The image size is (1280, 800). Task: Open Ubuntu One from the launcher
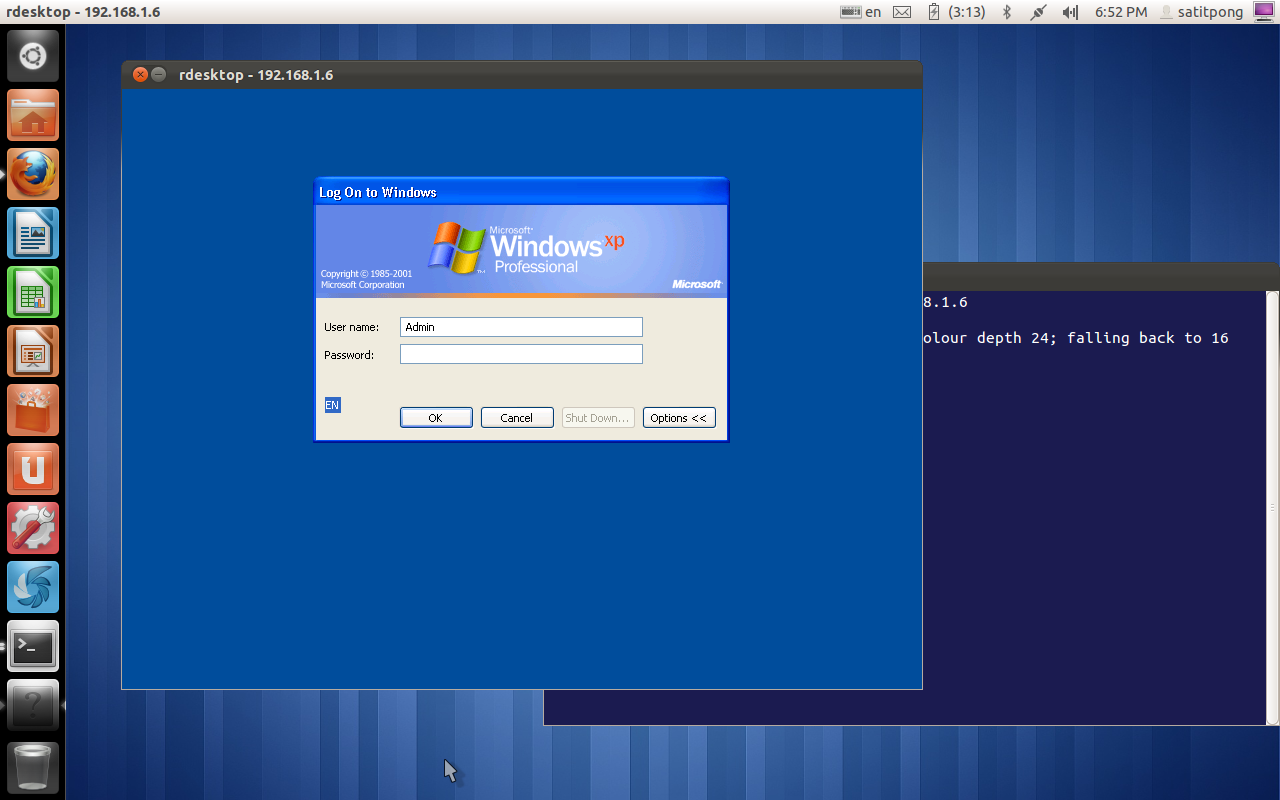[32, 469]
